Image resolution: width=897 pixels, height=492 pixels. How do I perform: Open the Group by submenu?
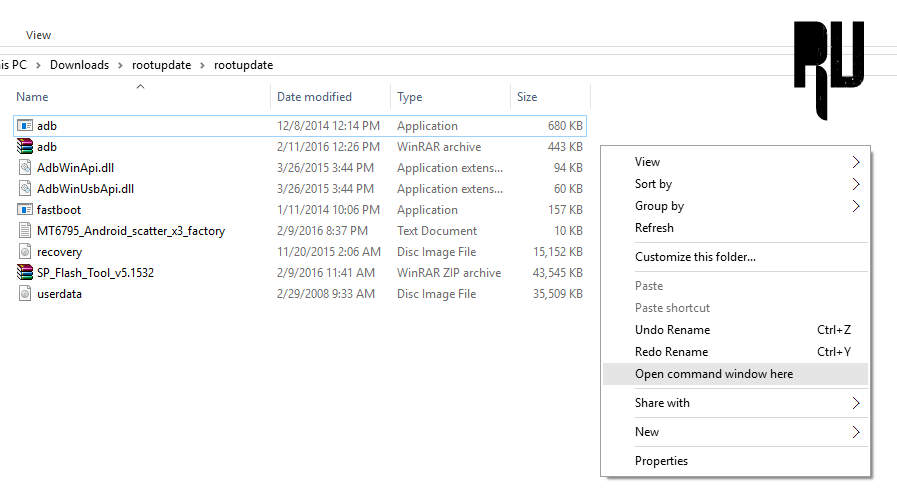[x=855, y=206]
